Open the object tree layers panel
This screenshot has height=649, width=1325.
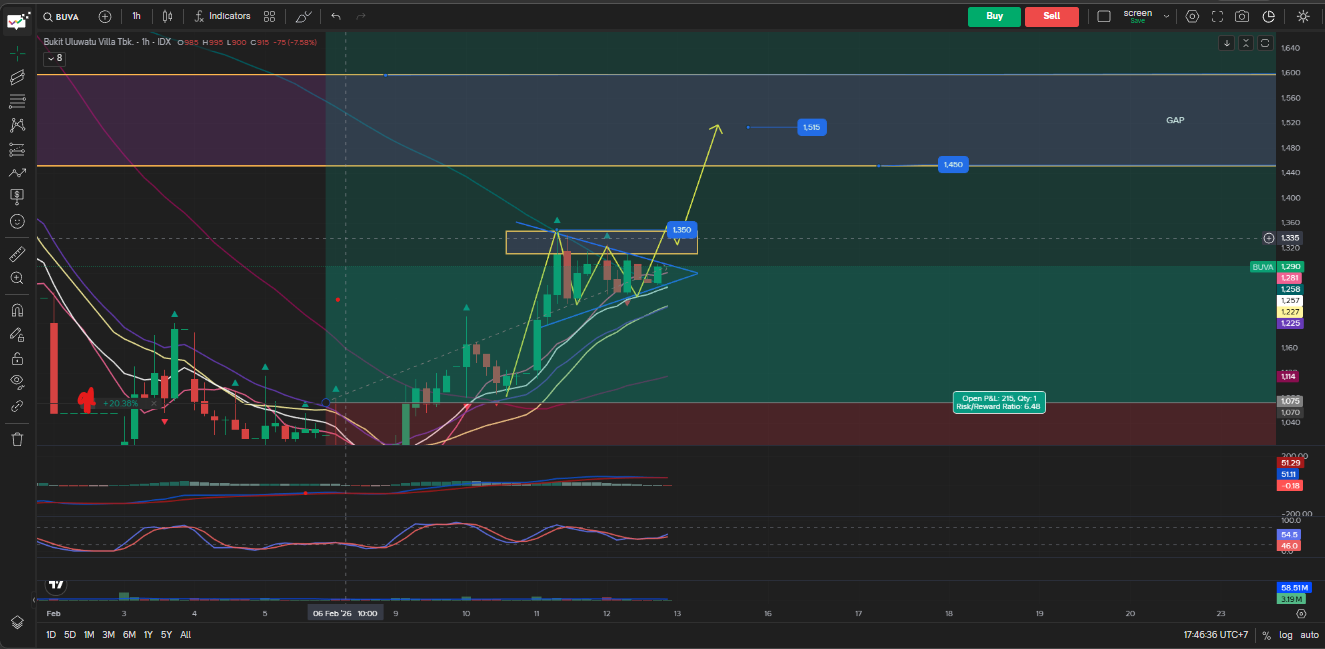[x=17, y=622]
